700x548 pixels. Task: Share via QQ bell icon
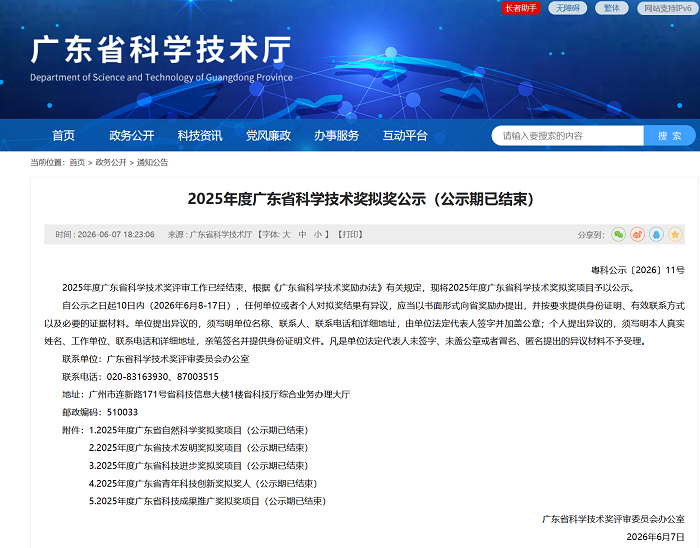click(x=656, y=234)
